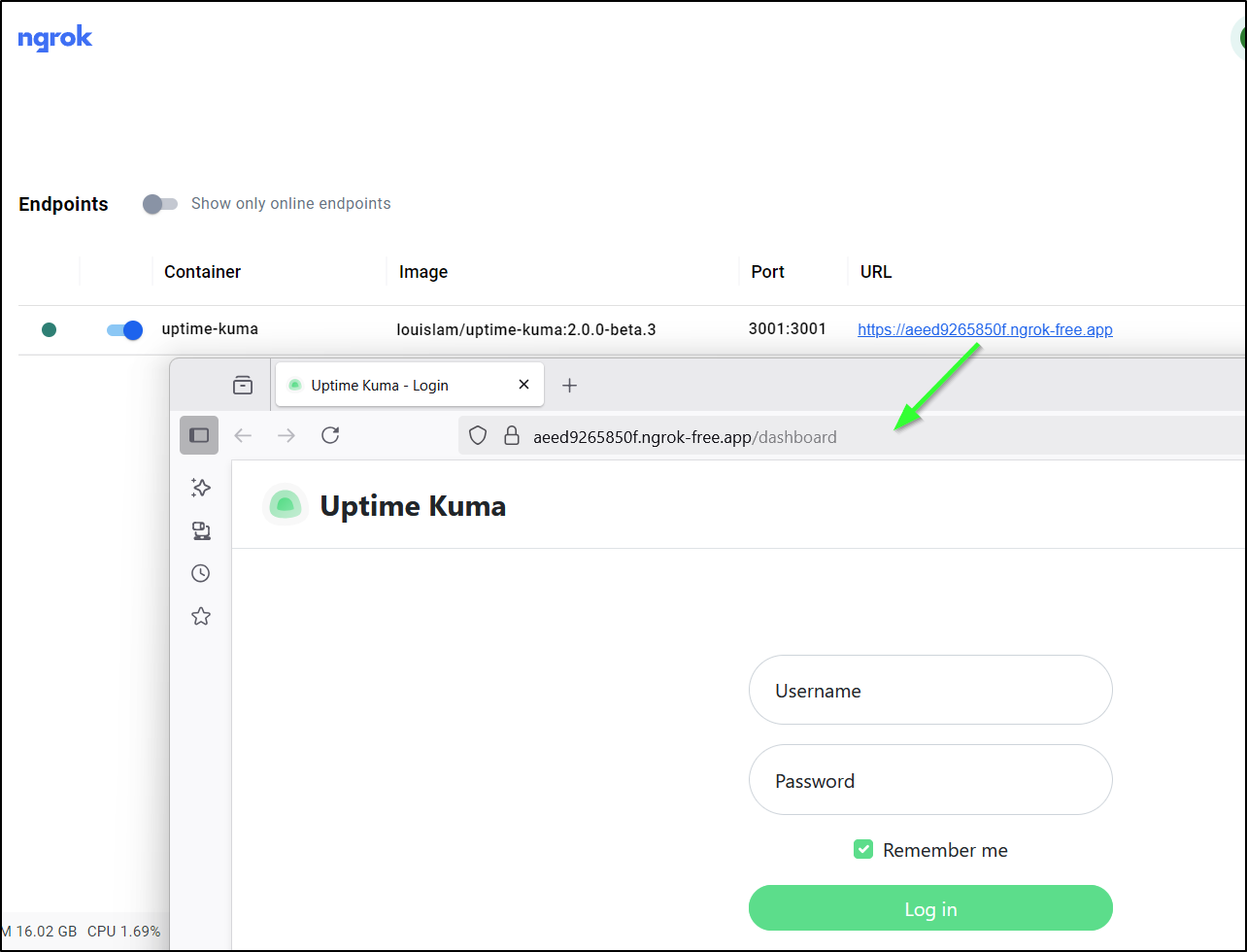
Task: Close the Uptime Kuma - Login tab
Action: click(x=523, y=385)
